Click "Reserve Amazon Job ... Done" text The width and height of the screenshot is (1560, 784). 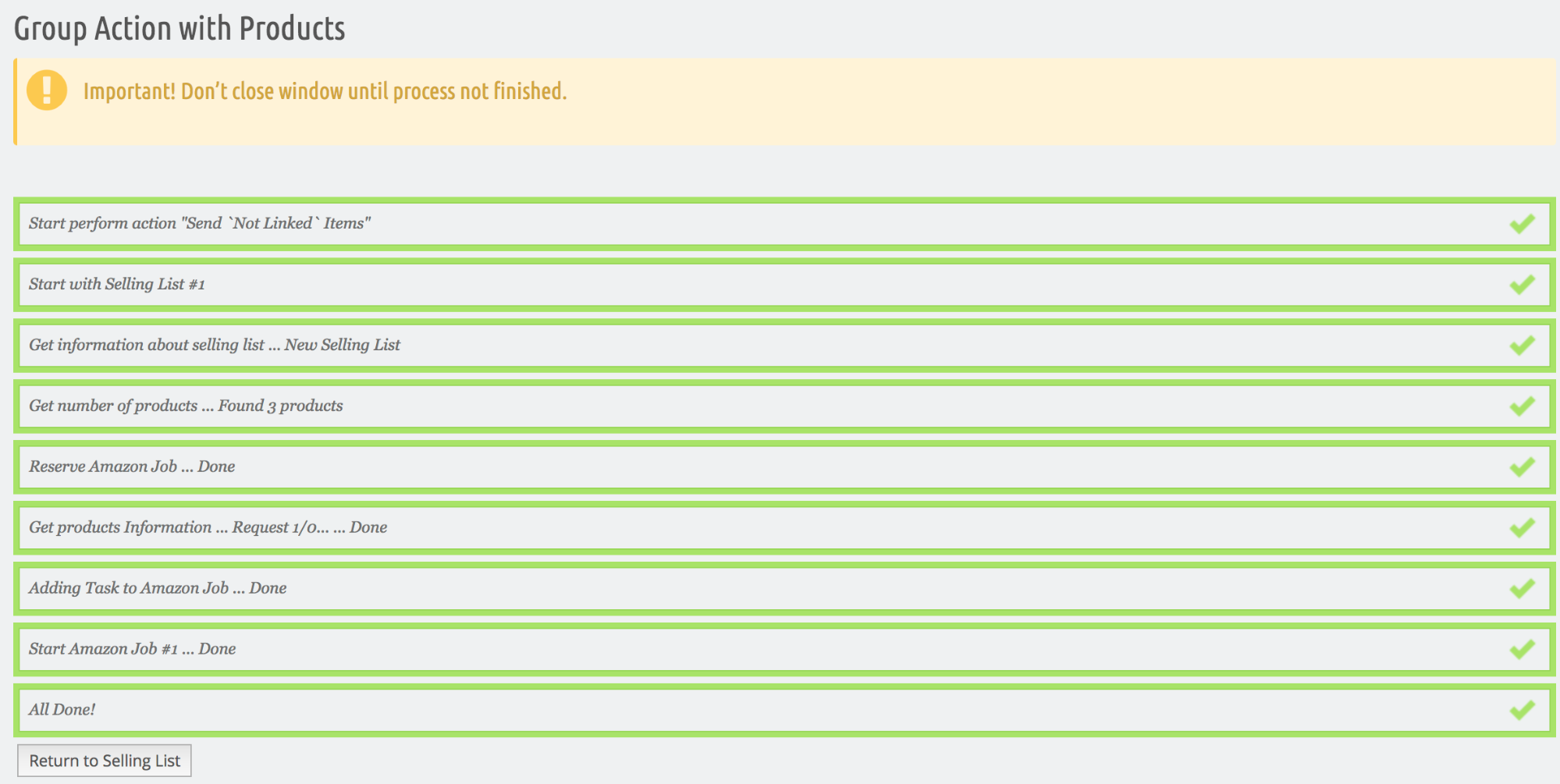[132, 466]
